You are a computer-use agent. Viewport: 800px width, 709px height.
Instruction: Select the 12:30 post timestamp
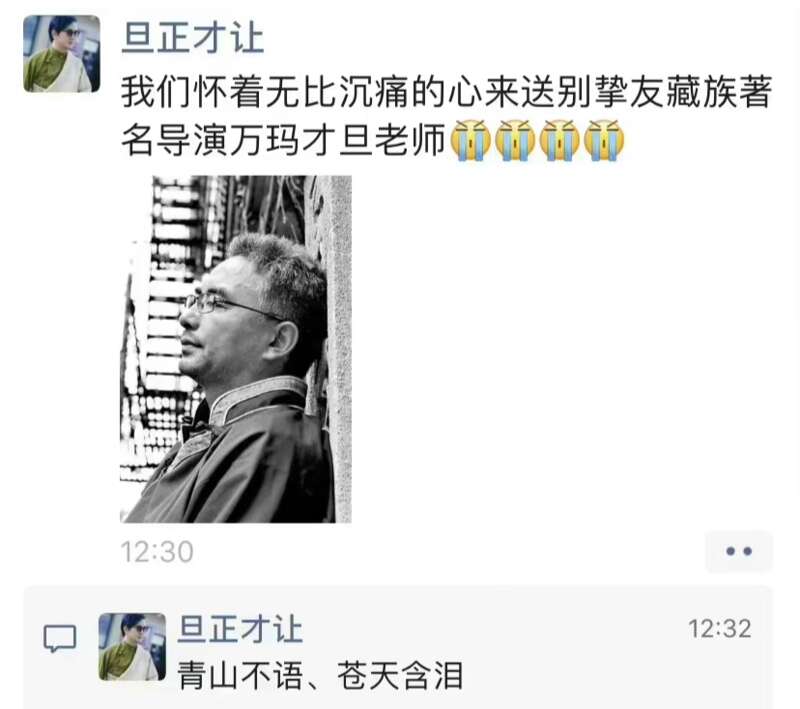[x=157, y=551]
